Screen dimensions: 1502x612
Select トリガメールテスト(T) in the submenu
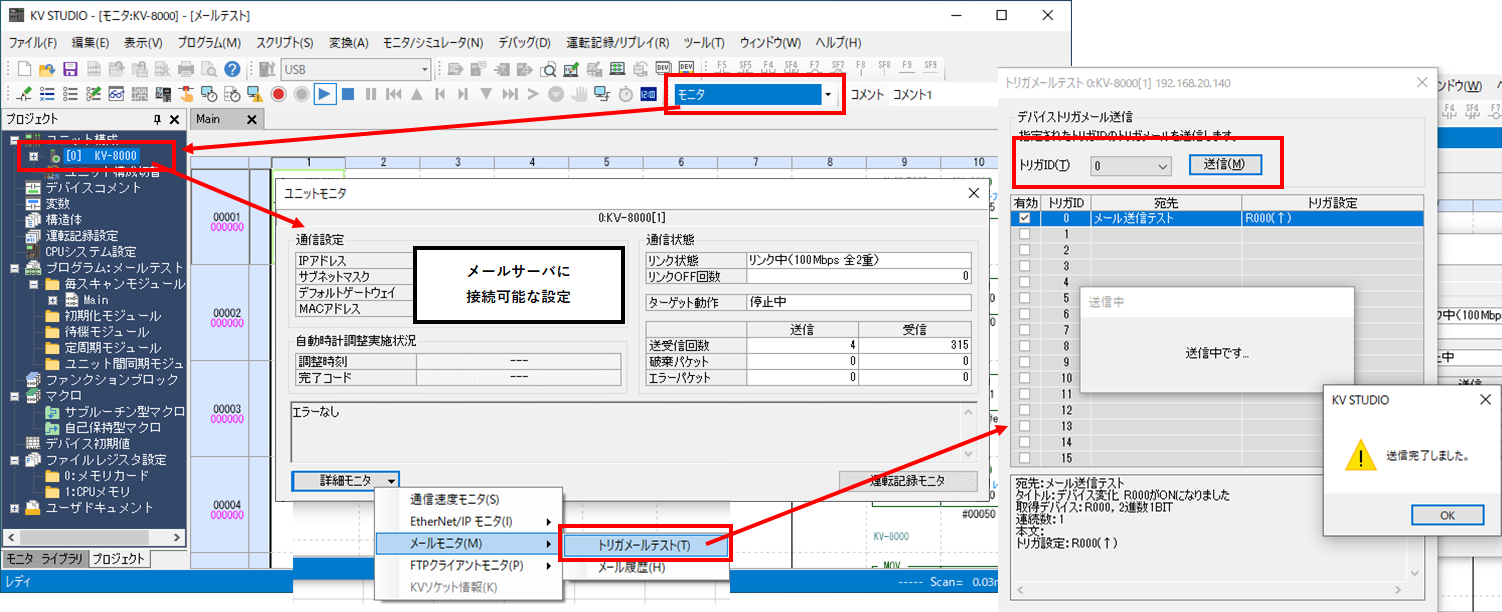point(644,545)
